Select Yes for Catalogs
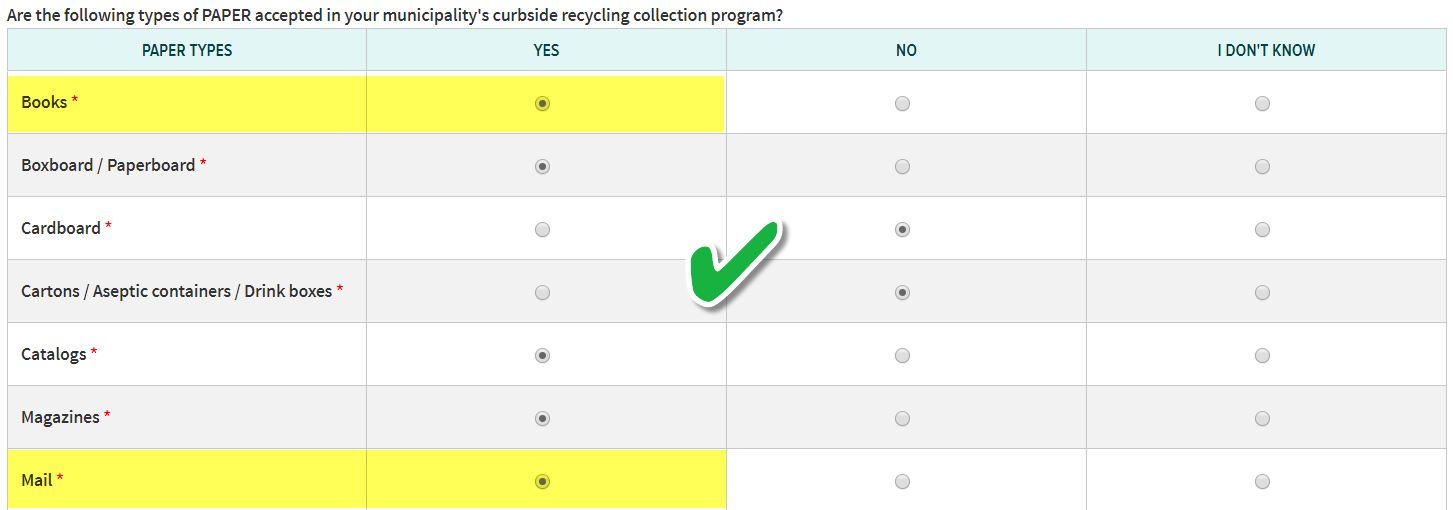 click(542, 355)
